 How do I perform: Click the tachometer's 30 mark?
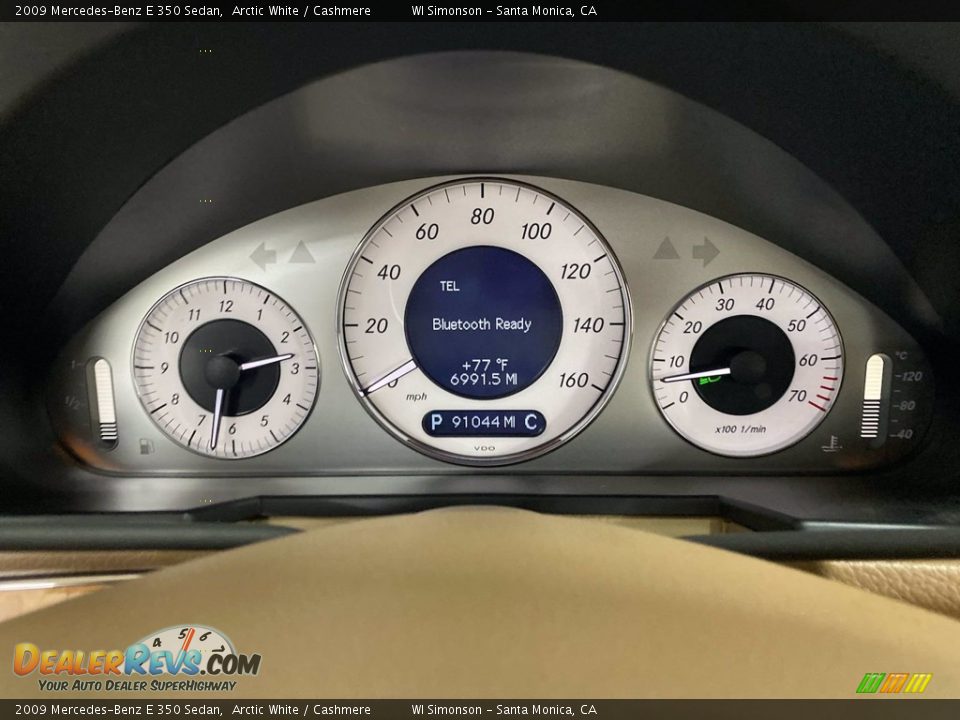(725, 304)
